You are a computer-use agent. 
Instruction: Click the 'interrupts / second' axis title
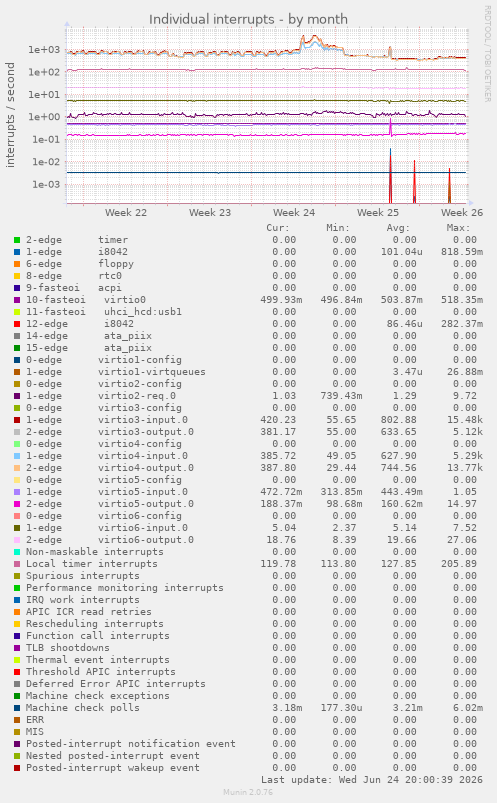[10, 115]
